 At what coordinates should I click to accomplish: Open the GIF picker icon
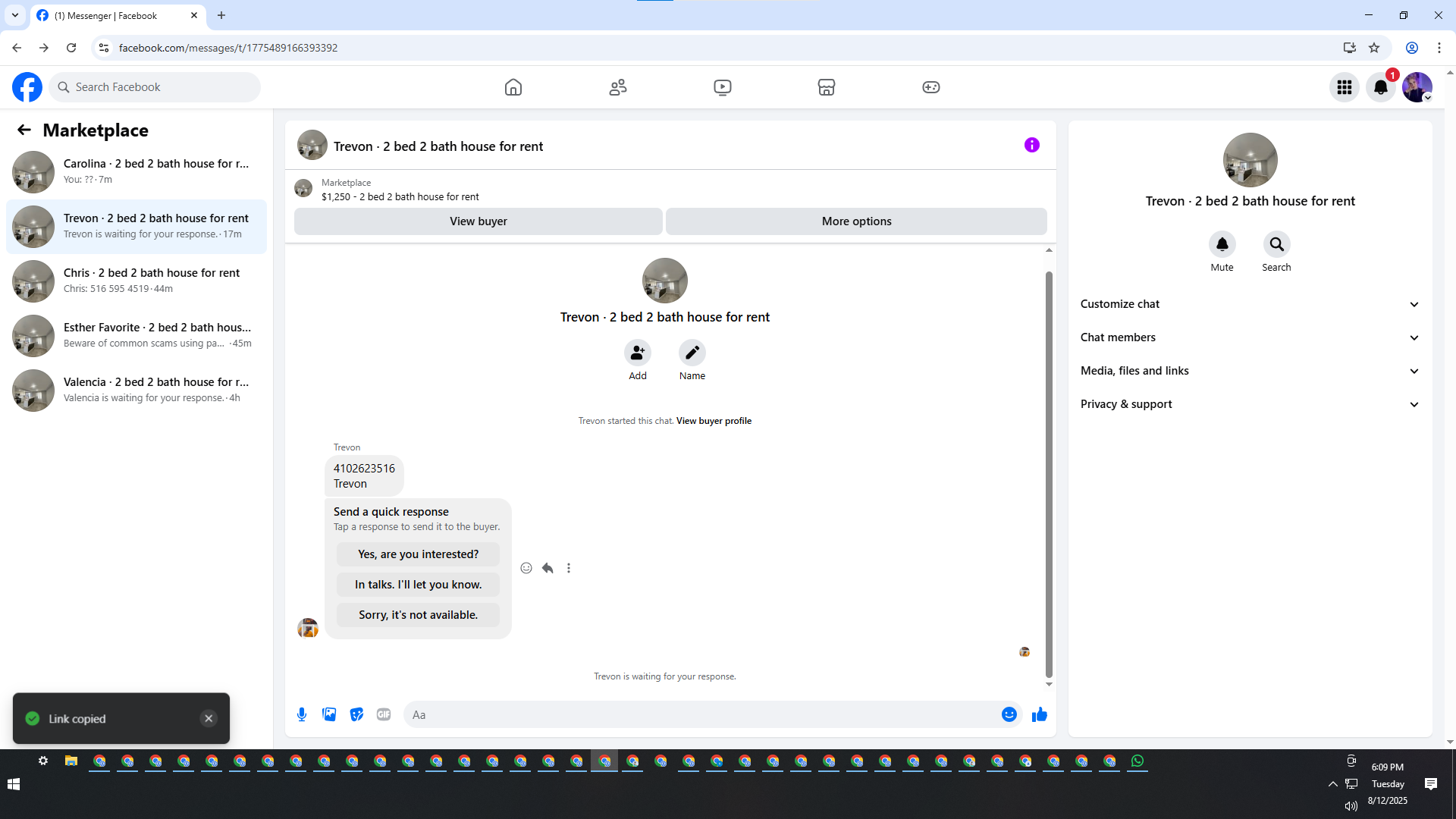pyautogui.click(x=384, y=714)
